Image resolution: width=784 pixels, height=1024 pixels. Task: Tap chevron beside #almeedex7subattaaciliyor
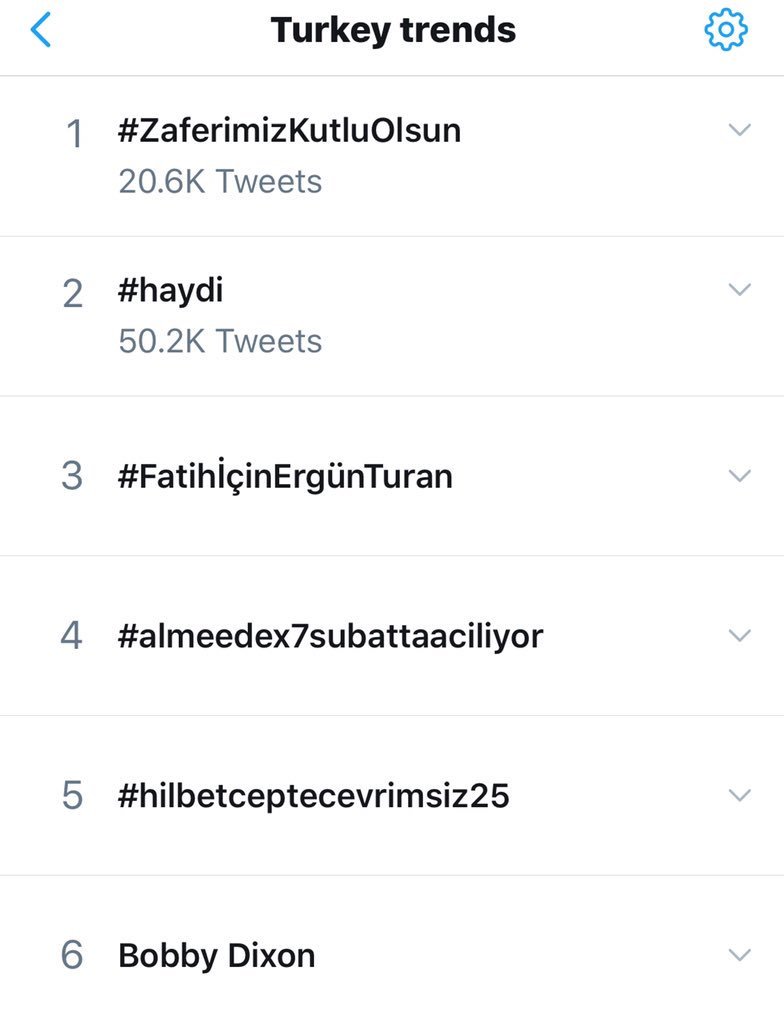point(739,635)
